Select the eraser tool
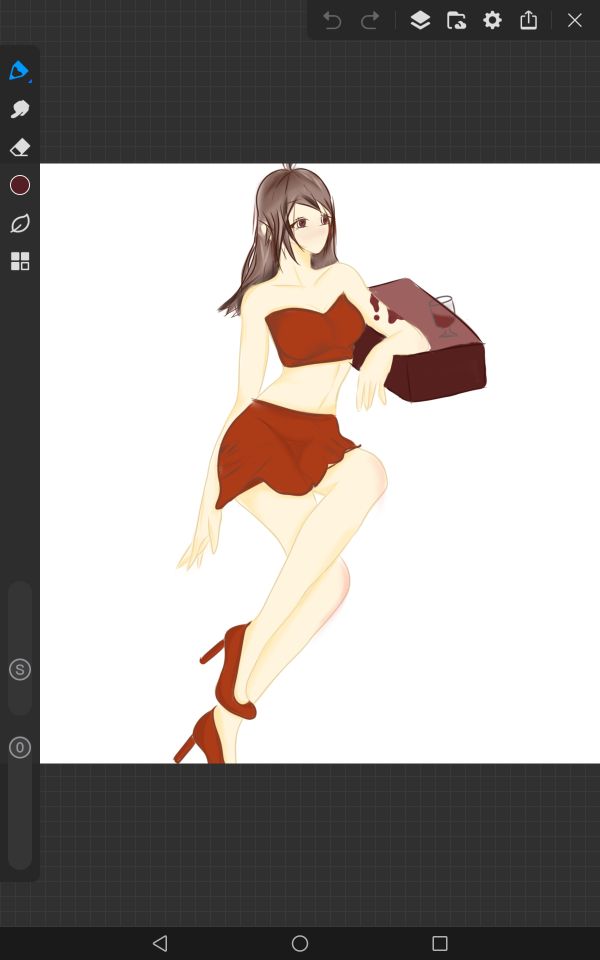 pos(20,147)
